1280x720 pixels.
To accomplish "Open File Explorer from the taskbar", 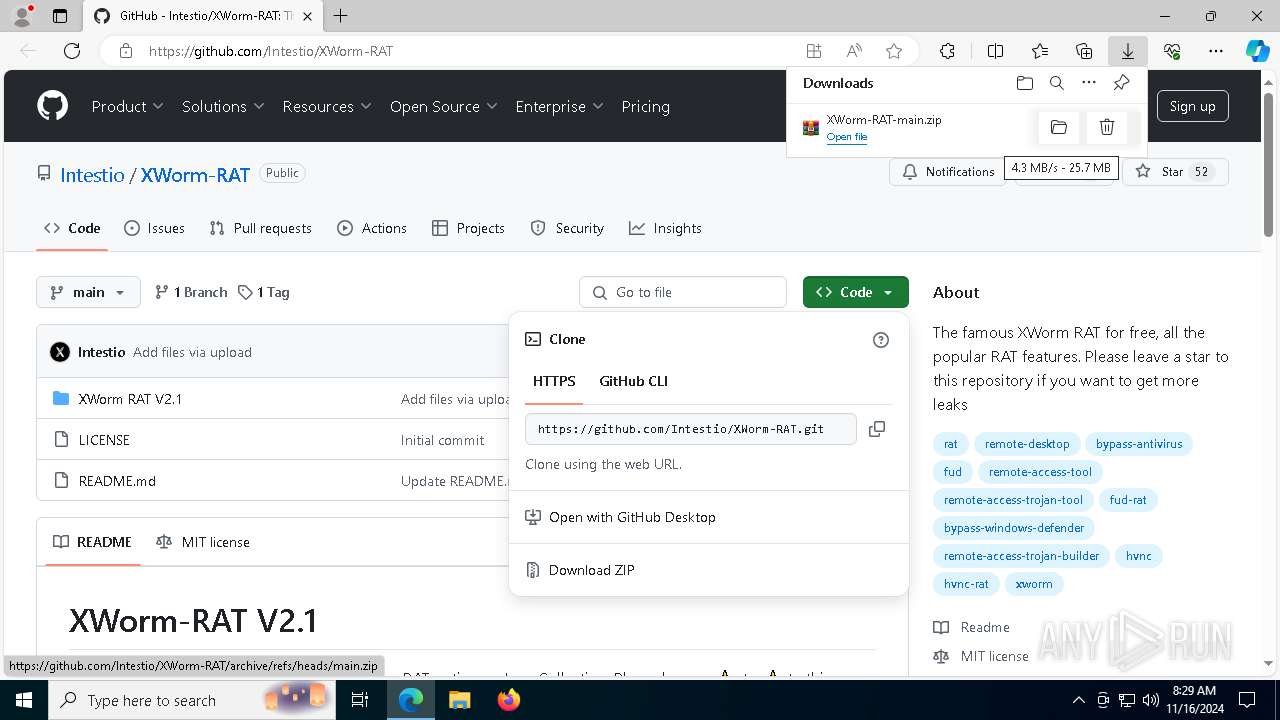I will tap(459, 700).
